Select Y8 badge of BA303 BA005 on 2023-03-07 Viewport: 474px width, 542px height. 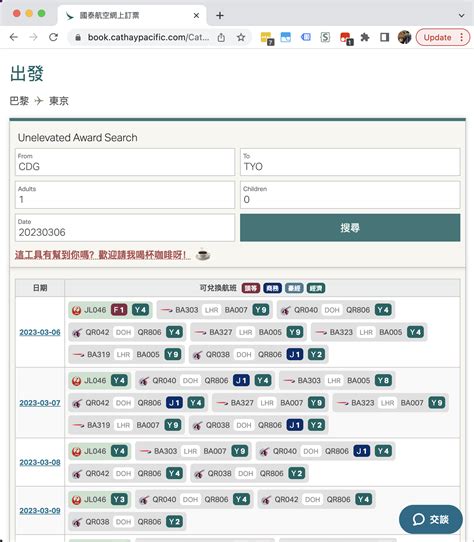[x=383, y=381]
